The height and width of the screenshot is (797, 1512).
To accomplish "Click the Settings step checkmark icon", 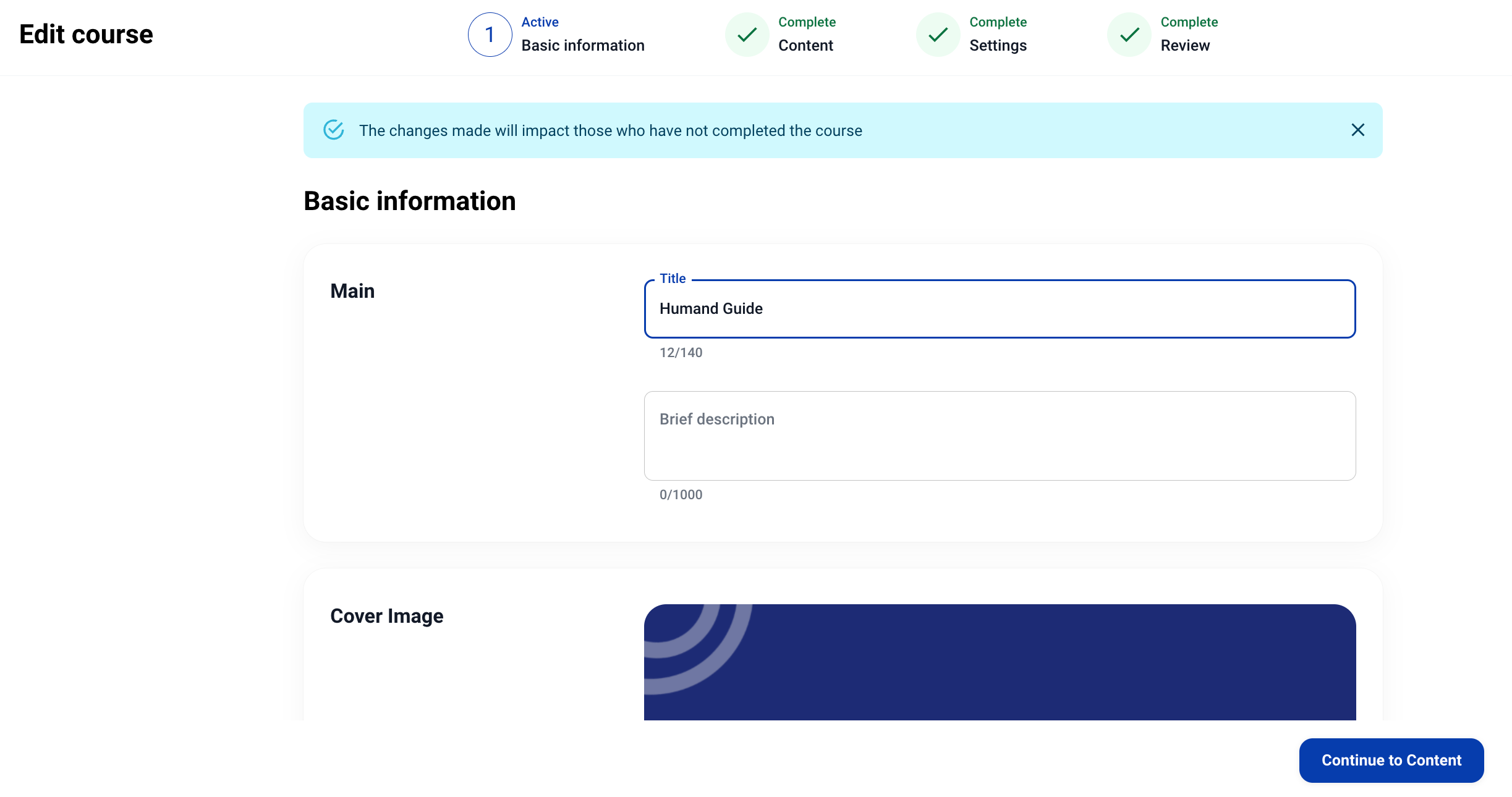I will click(x=938, y=35).
